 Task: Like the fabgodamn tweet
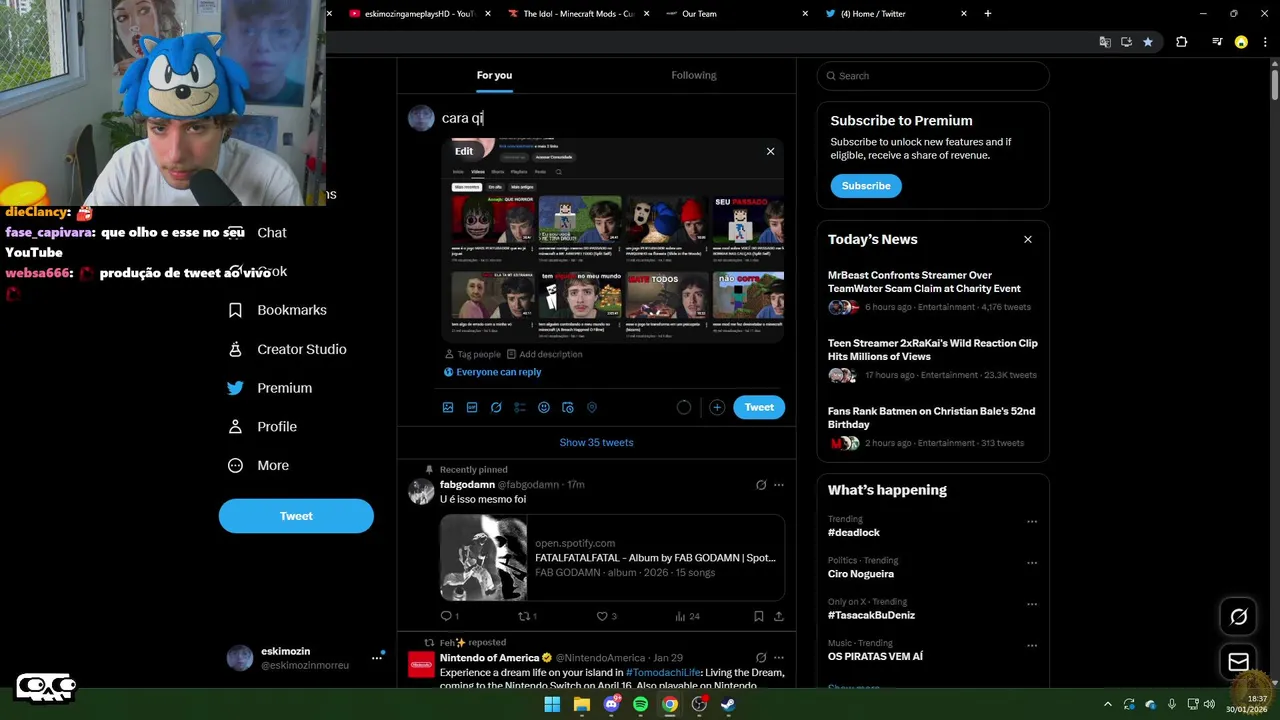606,616
